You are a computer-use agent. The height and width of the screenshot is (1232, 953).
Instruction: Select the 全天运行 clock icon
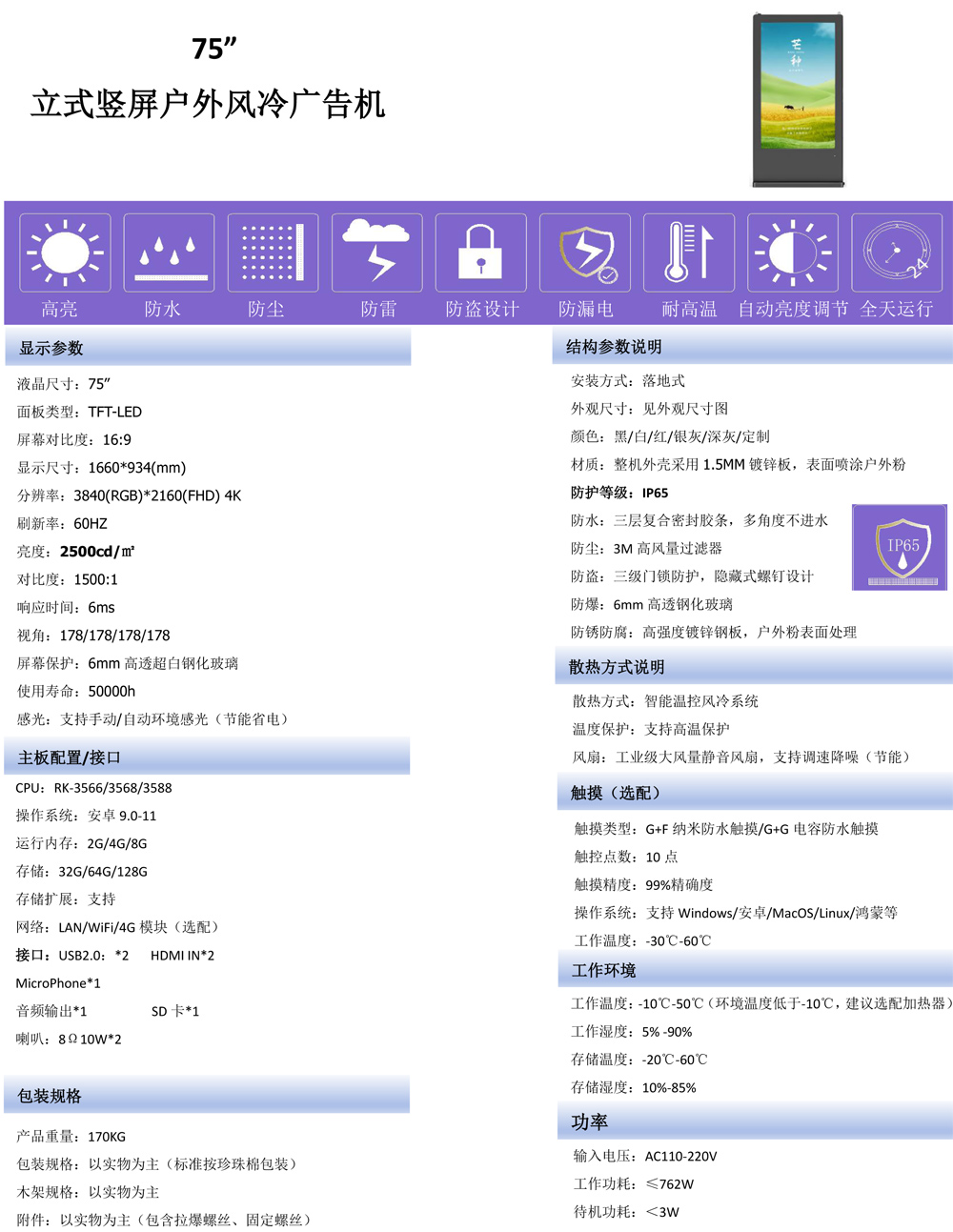click(x=896, y=252)
